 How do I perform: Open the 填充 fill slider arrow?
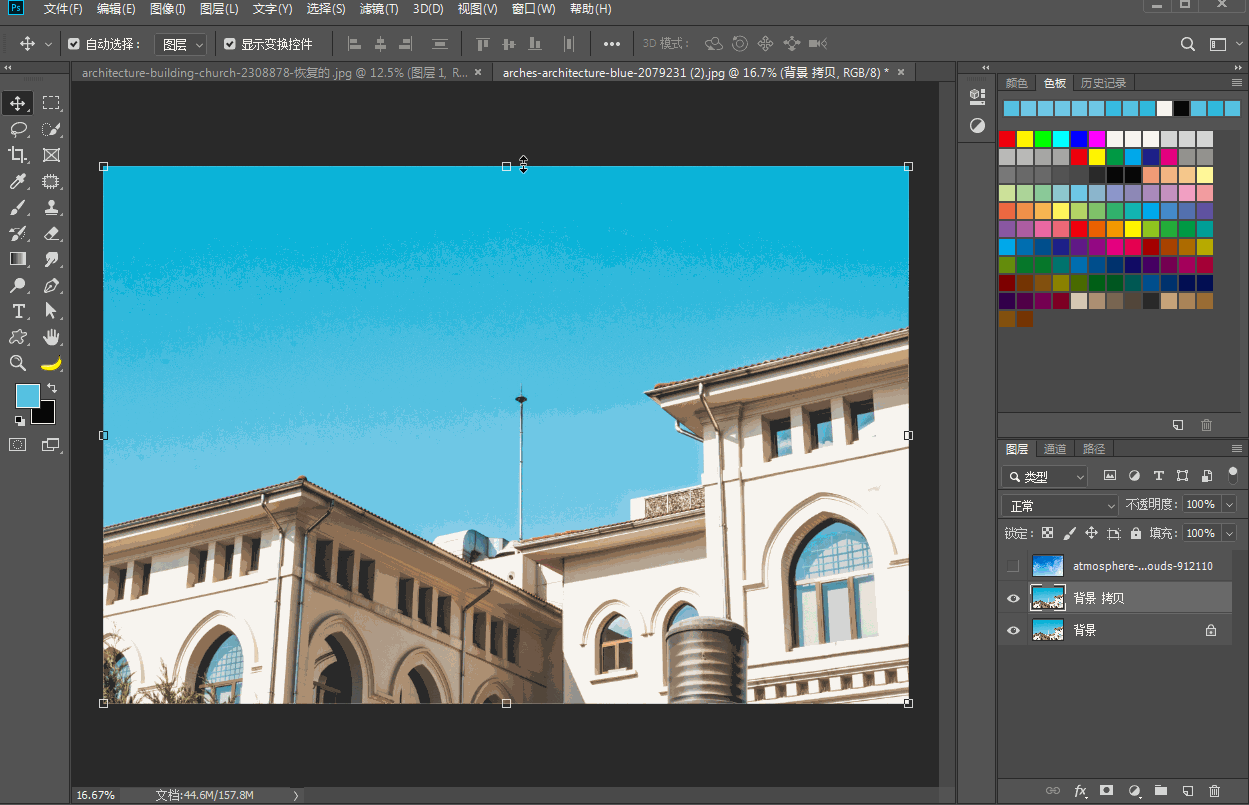[1230, 533]
